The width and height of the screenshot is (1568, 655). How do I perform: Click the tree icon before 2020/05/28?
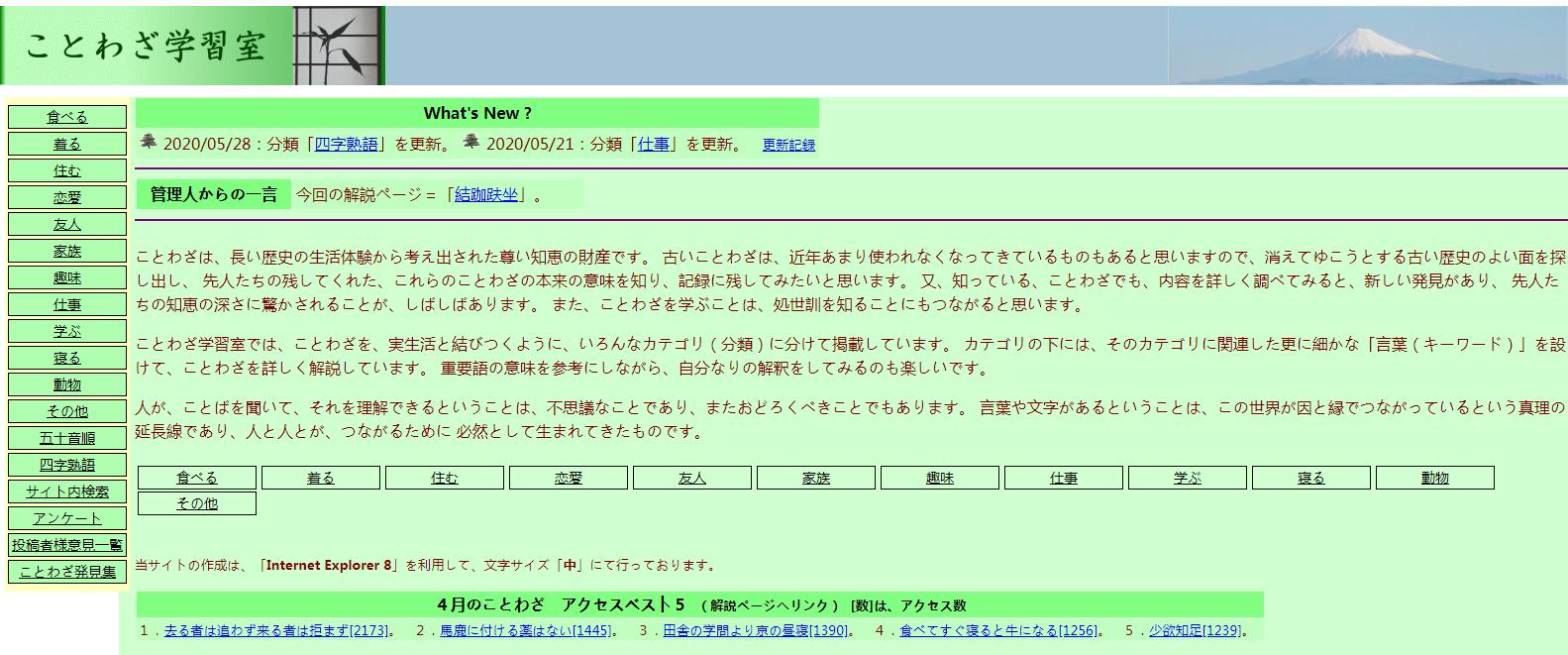pyautogui.click(x=149, y=142)
